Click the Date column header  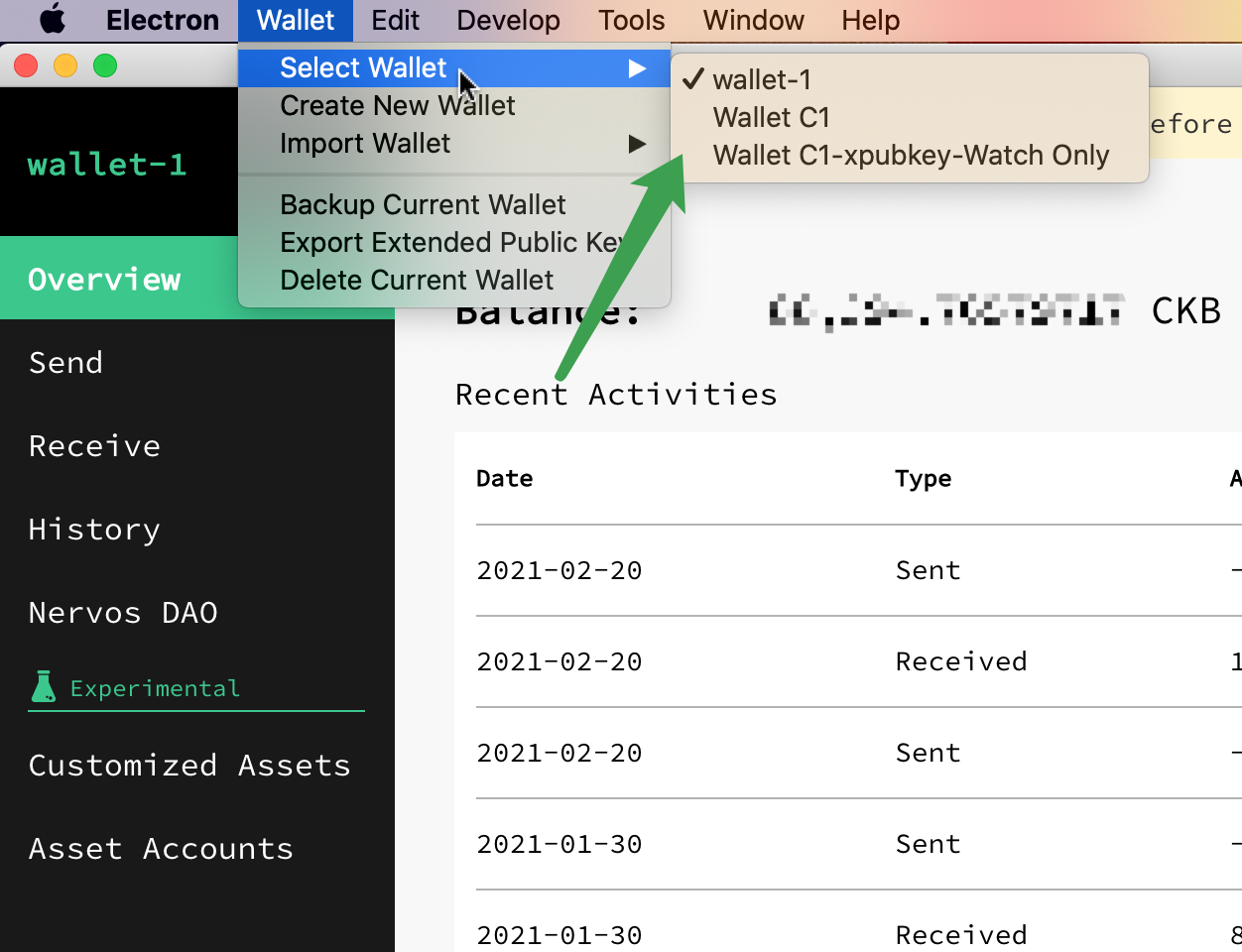(505, 479)
